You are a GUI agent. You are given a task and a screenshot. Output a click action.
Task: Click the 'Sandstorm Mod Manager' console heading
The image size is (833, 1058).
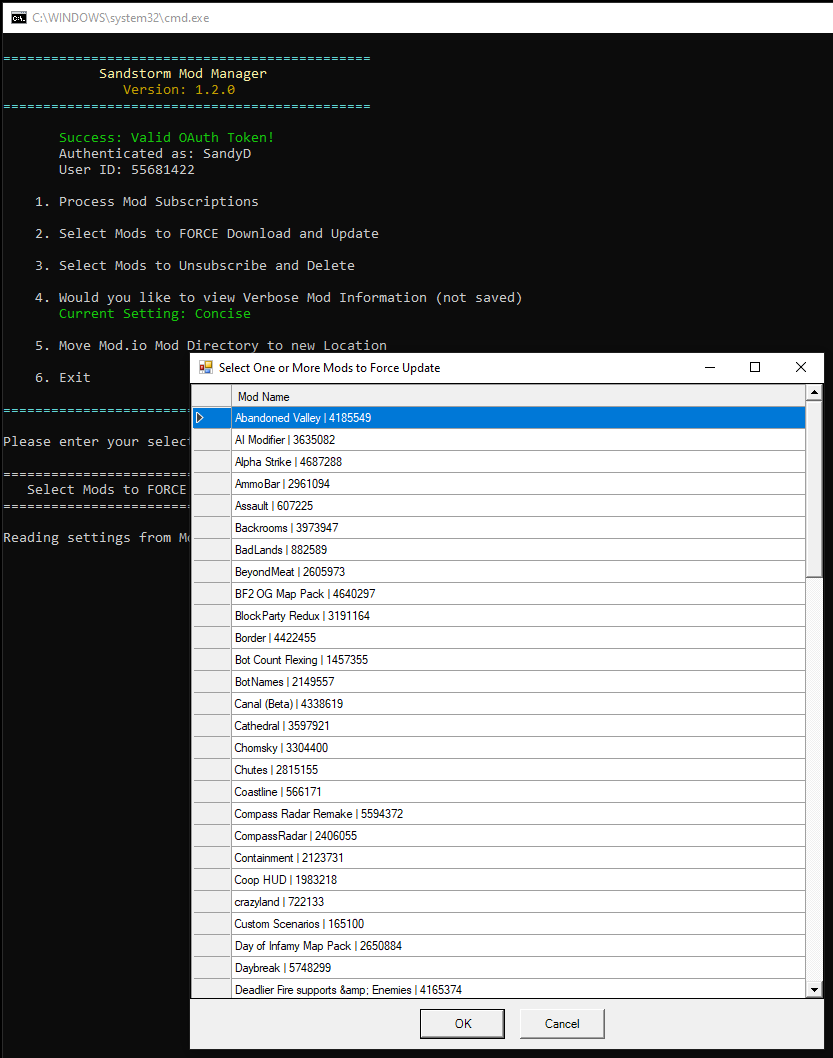[x=183, y=74]
